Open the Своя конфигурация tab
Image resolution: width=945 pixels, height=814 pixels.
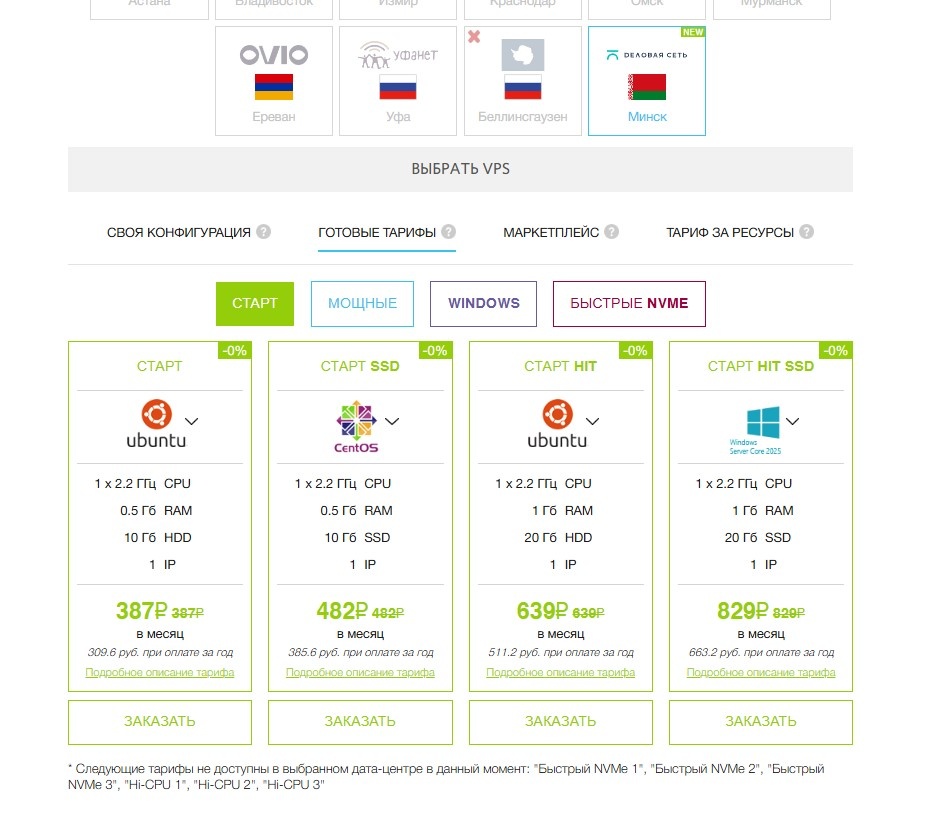(x=179, y=232)
